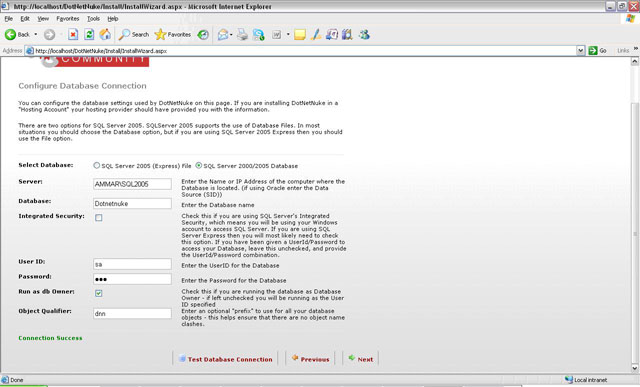Open the Search pane

[134, 35]
